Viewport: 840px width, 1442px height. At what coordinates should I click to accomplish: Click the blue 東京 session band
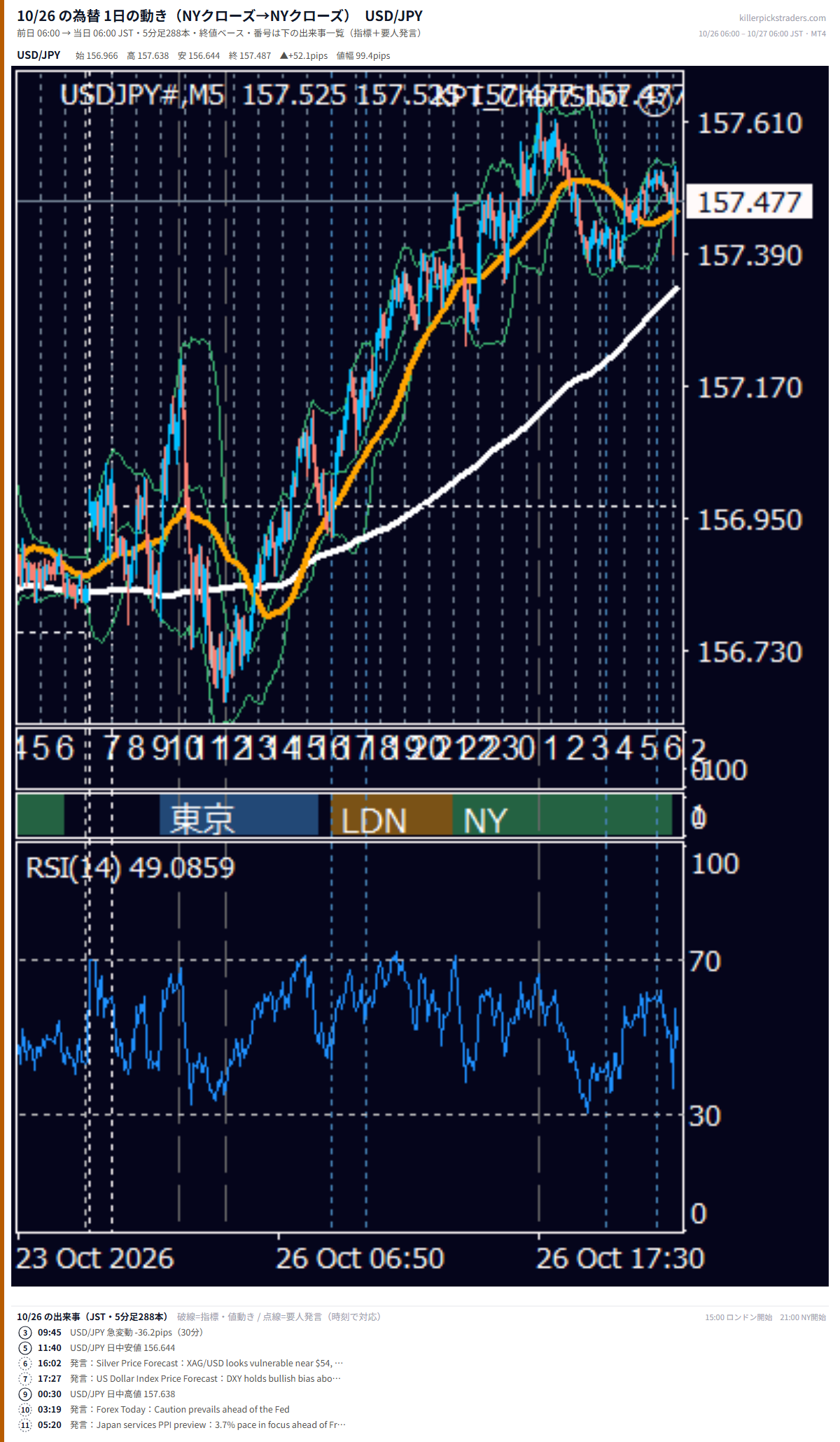[239, 814]
